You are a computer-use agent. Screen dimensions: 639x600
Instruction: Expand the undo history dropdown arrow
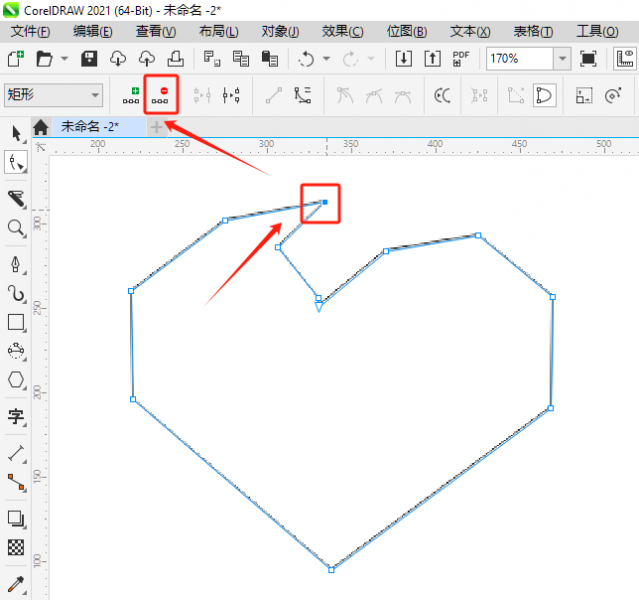tap(327, 59)
